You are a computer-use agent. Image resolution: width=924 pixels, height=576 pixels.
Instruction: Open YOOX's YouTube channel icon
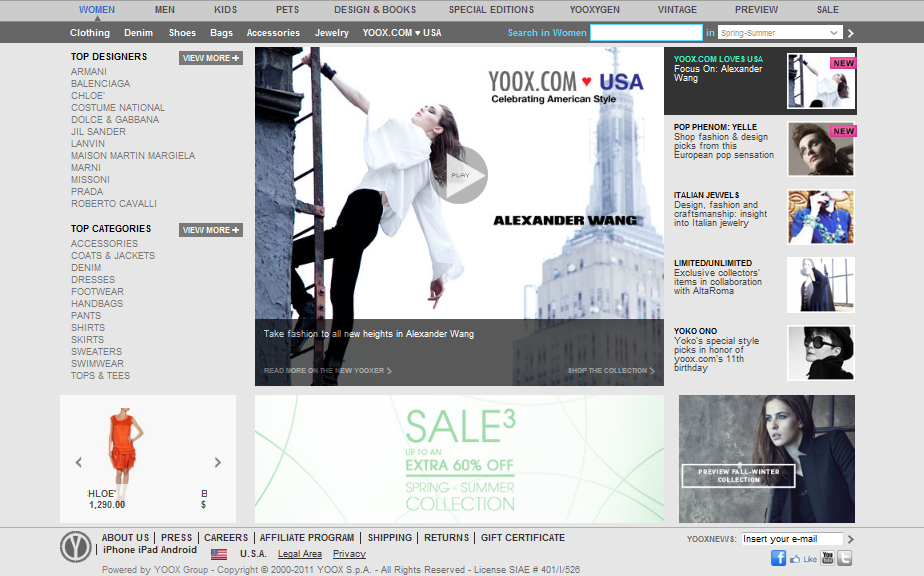coord(827,557)
